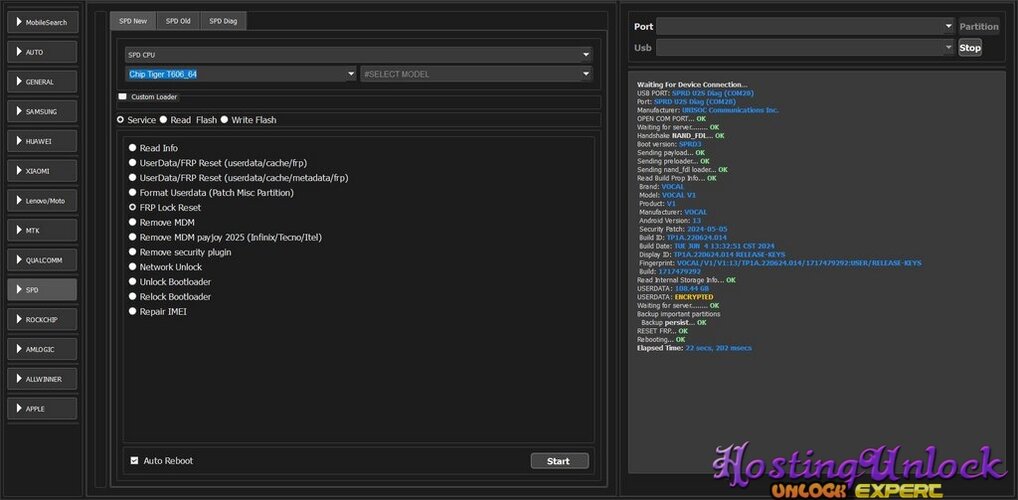Image resolution: width=1018 pixels, height=500 pixels.
Task: Open the Chip Tiger T606_64 dropdown
Action: (x=241, y=74)
